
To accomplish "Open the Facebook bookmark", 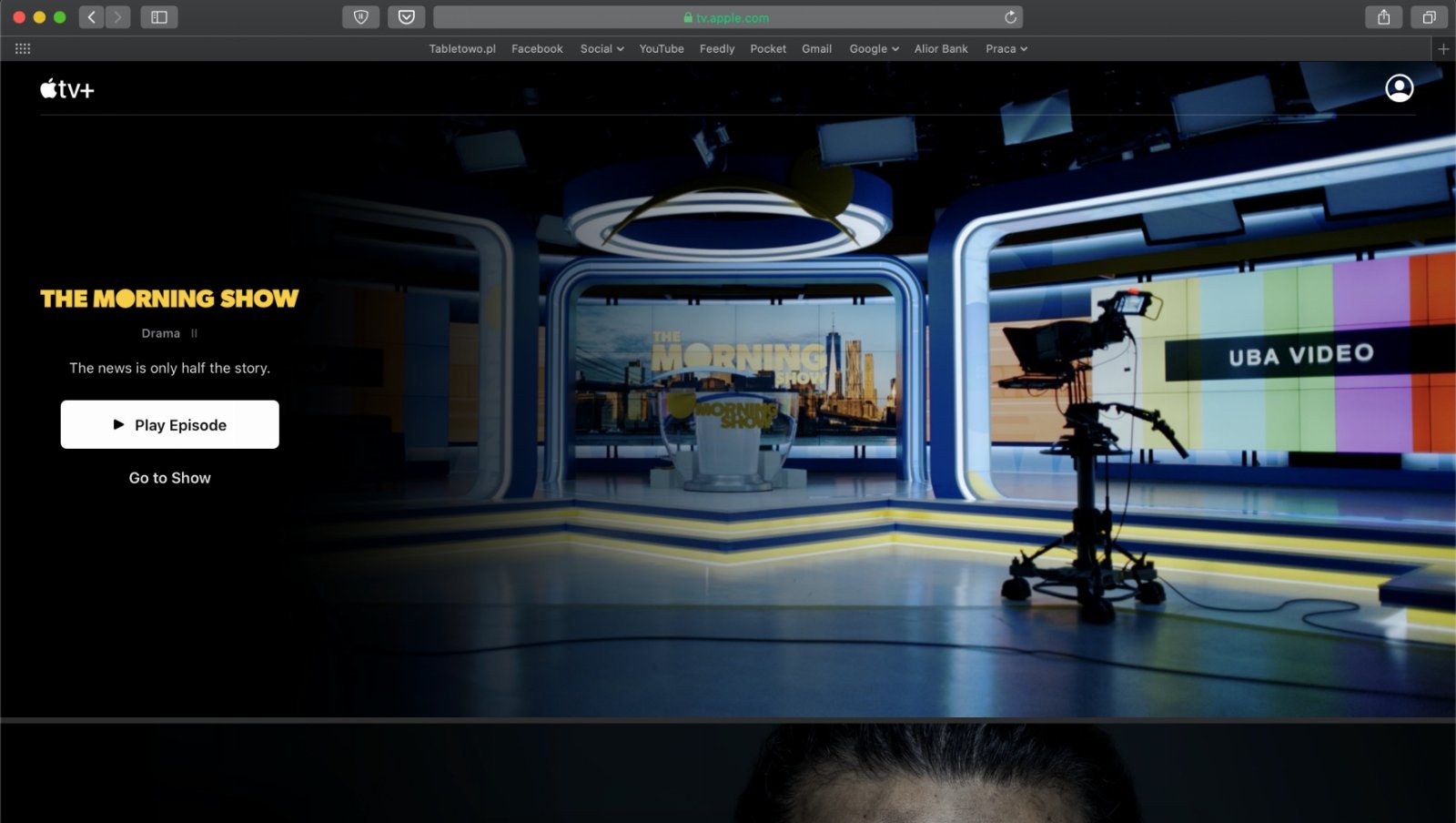I will click(x=537, y=49).
